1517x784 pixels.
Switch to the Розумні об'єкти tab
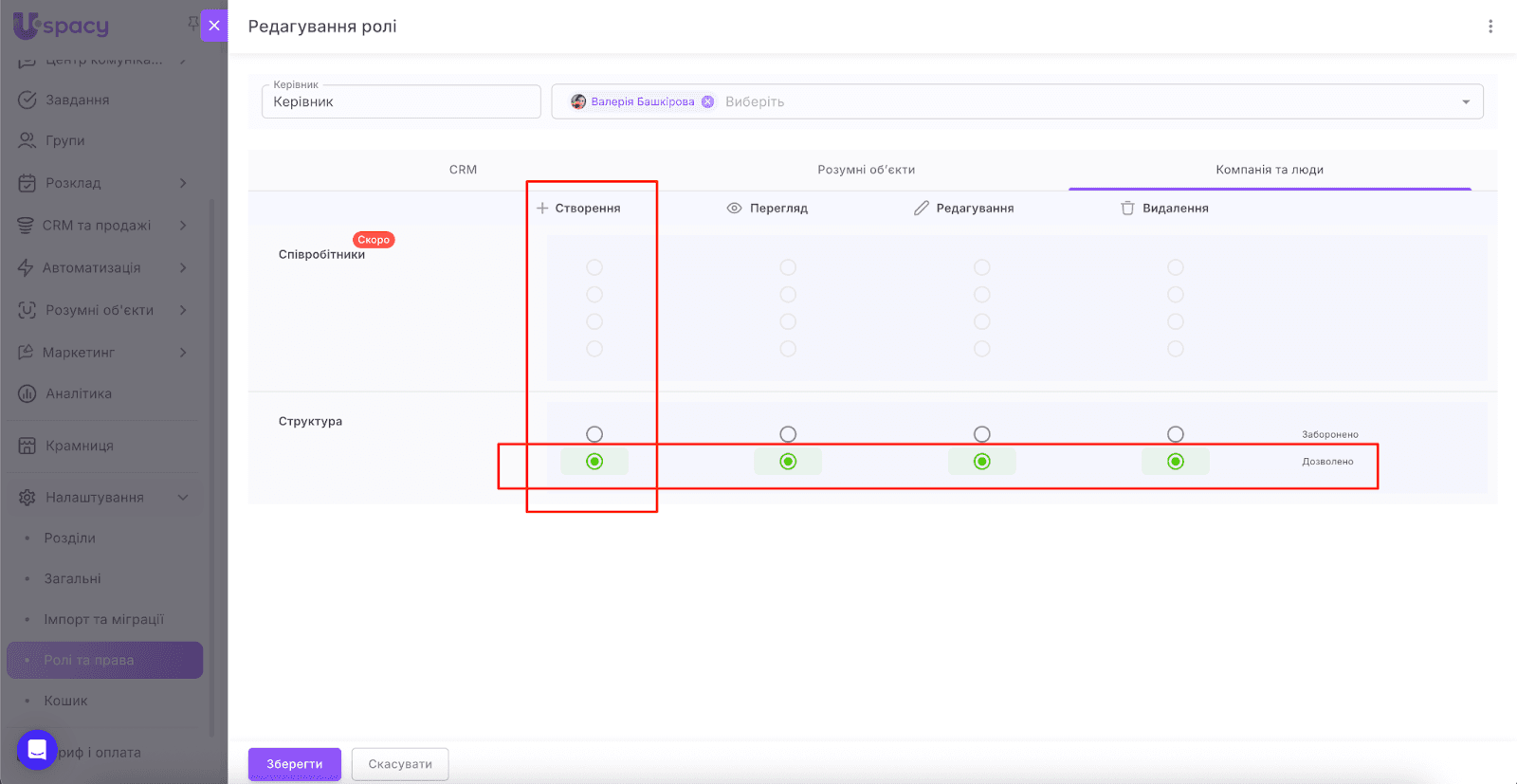[866, 170]
